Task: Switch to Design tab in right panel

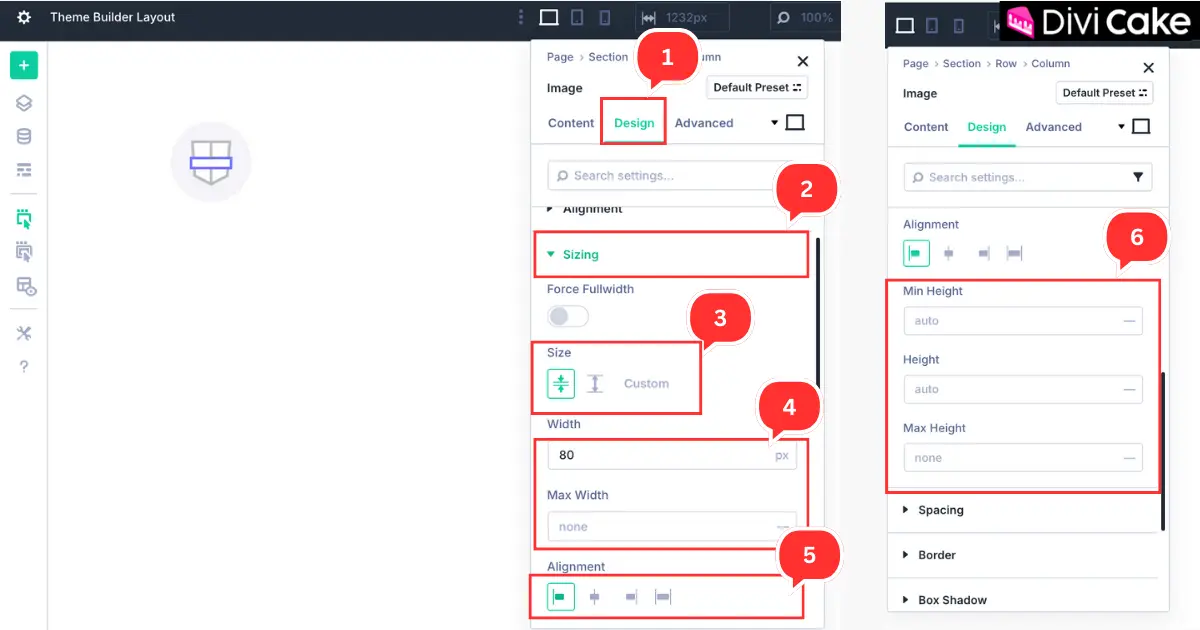Action: coord(987,127)
